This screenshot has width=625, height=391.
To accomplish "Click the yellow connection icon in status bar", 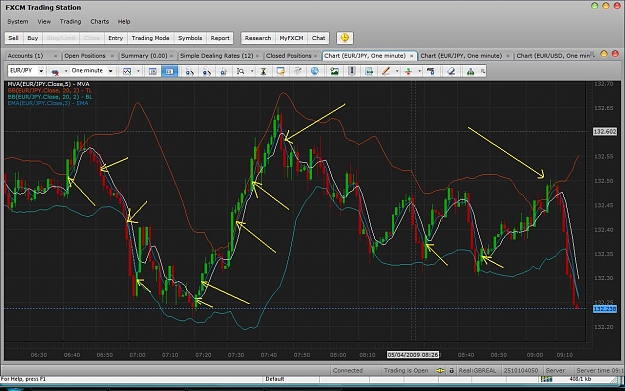I will pos(440,370).
